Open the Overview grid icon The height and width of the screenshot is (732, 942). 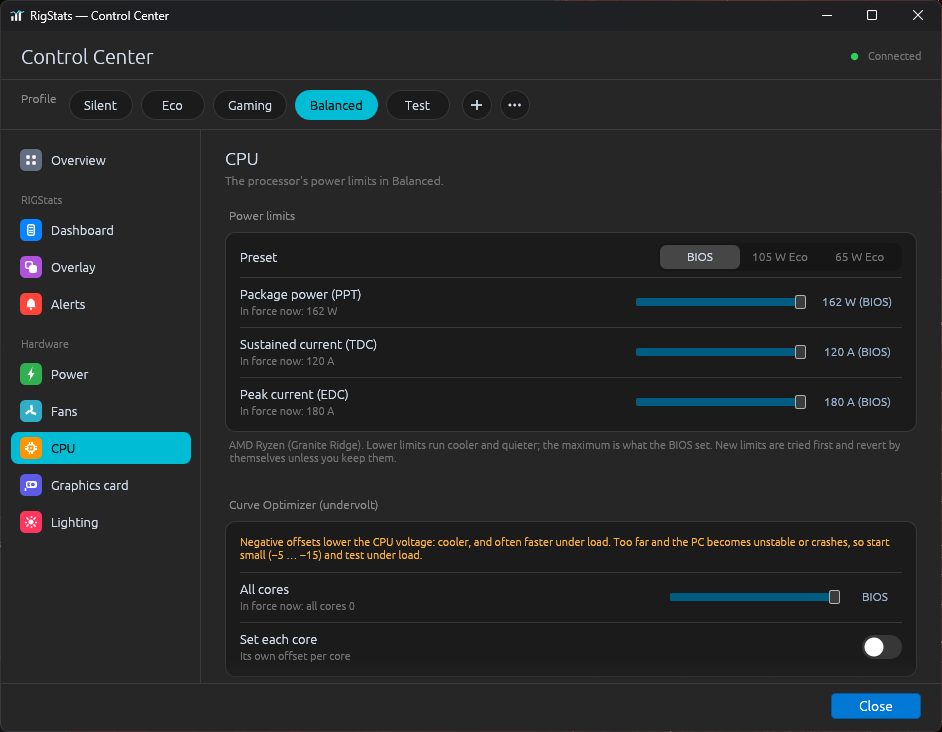click(x=31, y=160)
